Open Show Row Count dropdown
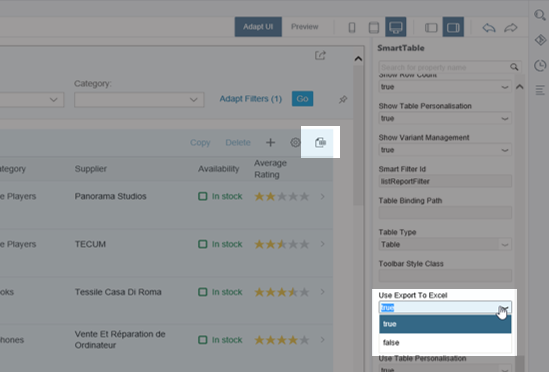549x372 pixels. (445, 87)
